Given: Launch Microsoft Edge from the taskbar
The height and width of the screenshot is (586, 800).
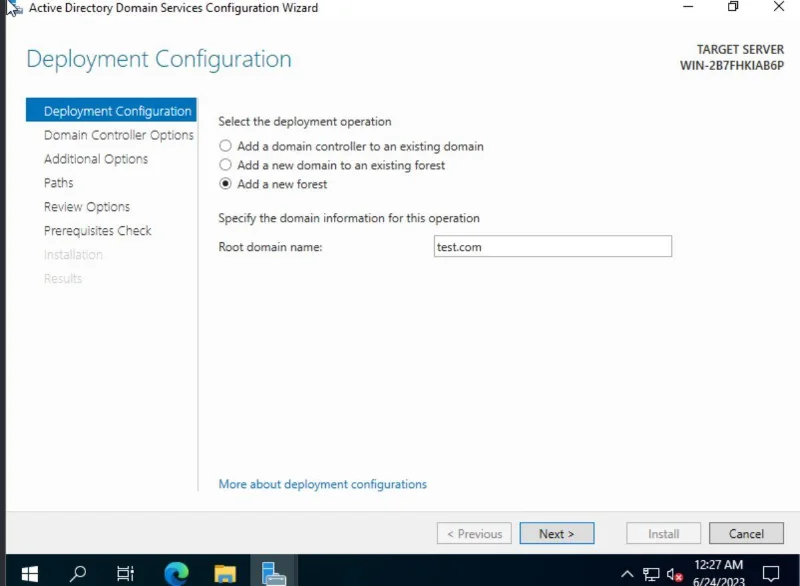Looking at the screenshot, I should [177, 573].
